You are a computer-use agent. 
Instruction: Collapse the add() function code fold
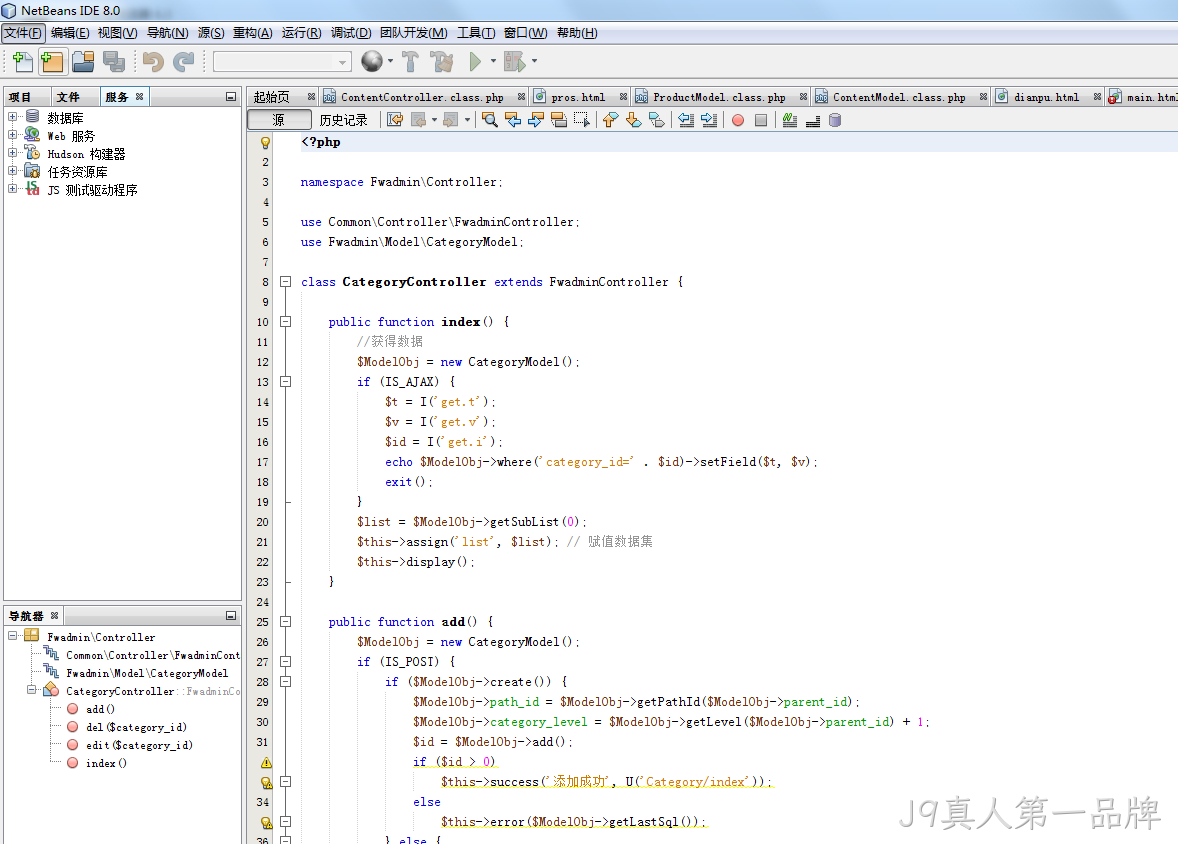point(285,622)
